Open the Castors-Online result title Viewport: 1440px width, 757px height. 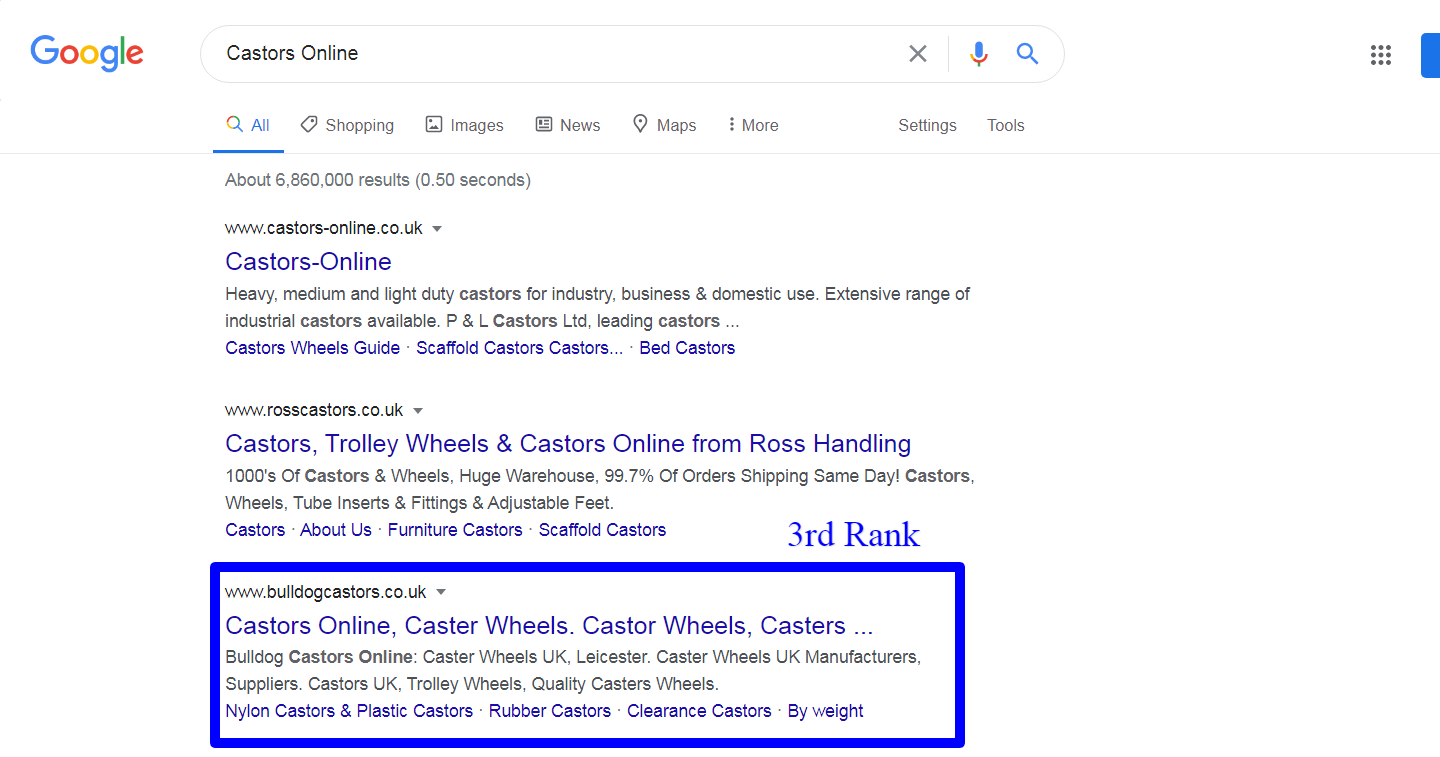coord(308,261)
